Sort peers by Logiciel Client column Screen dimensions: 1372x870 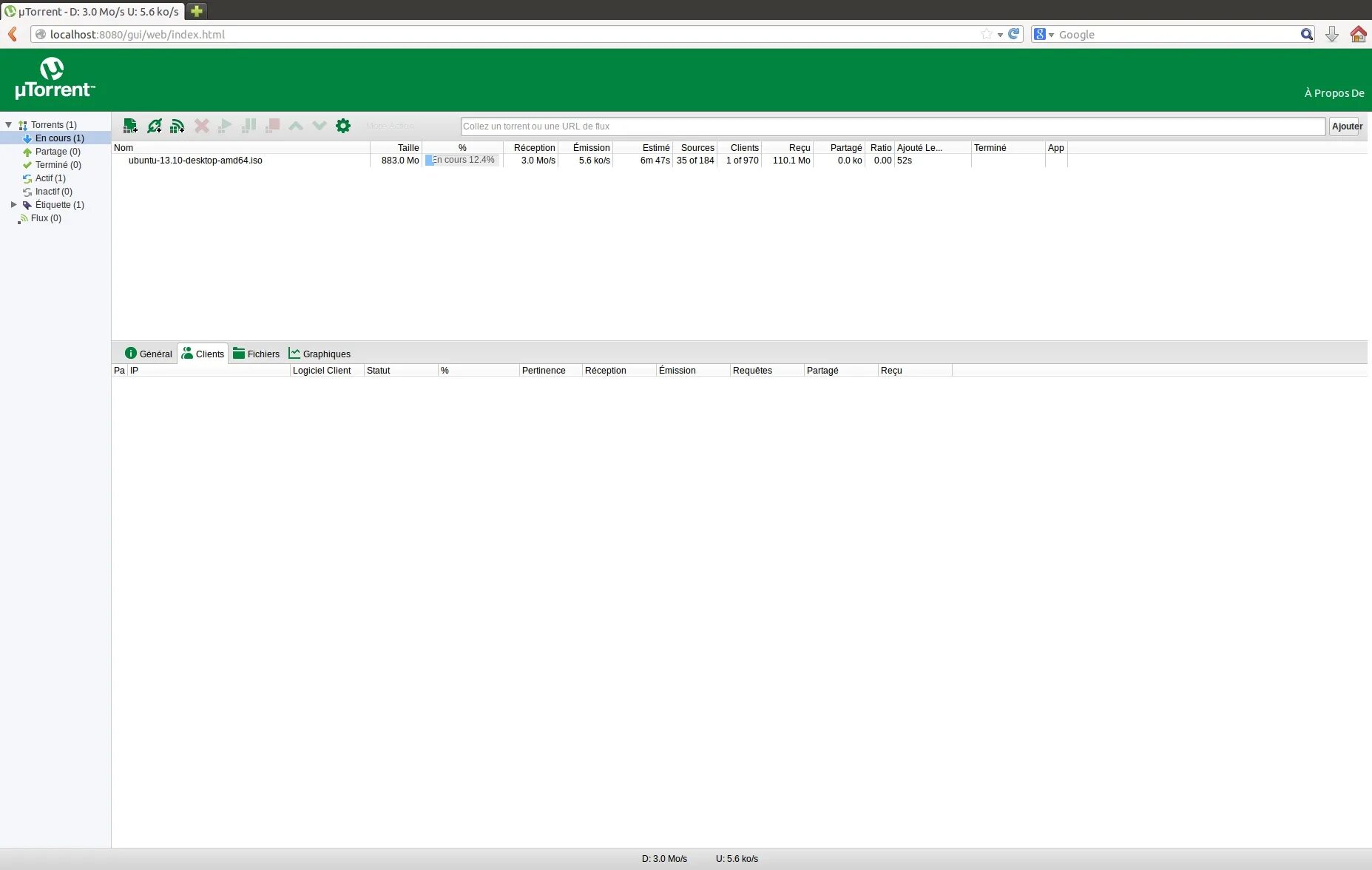pyautogui.click(x=327, y=371)
